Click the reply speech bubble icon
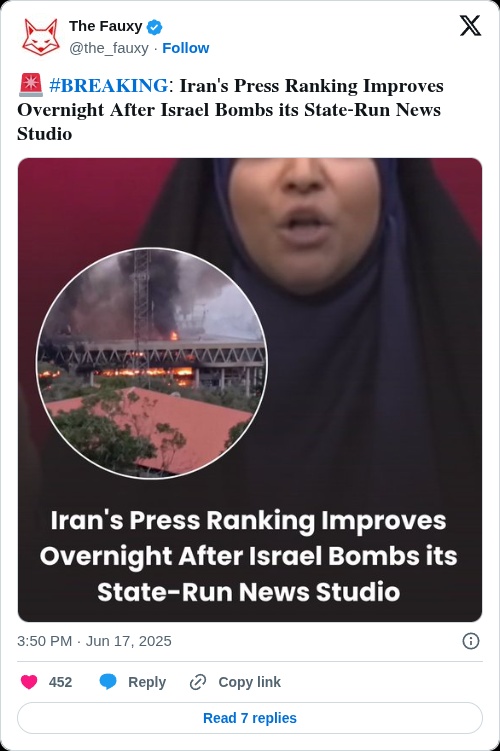 coord(108,682)
